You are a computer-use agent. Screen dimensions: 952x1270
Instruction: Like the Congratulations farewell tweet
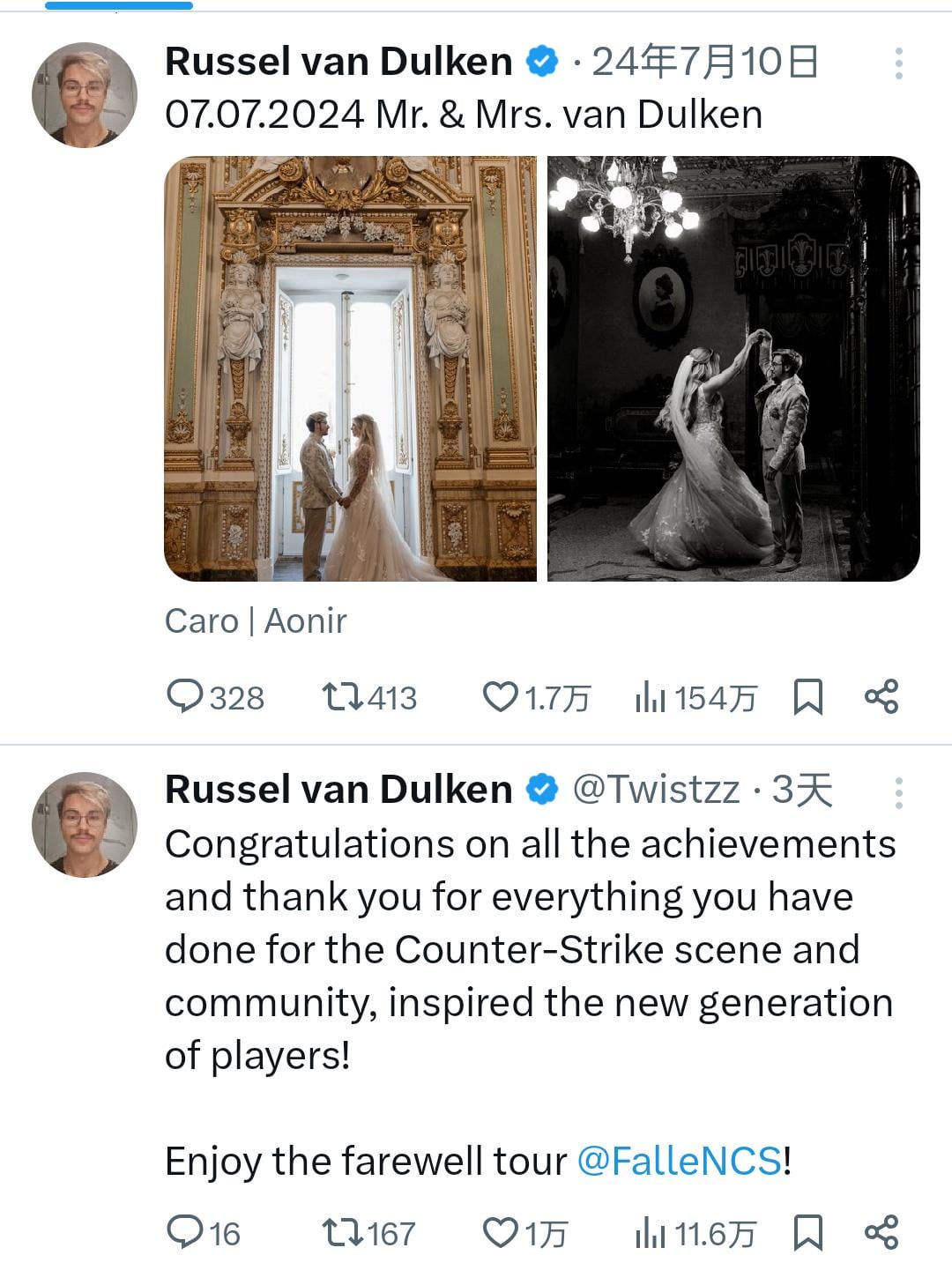coord(501,1231)
